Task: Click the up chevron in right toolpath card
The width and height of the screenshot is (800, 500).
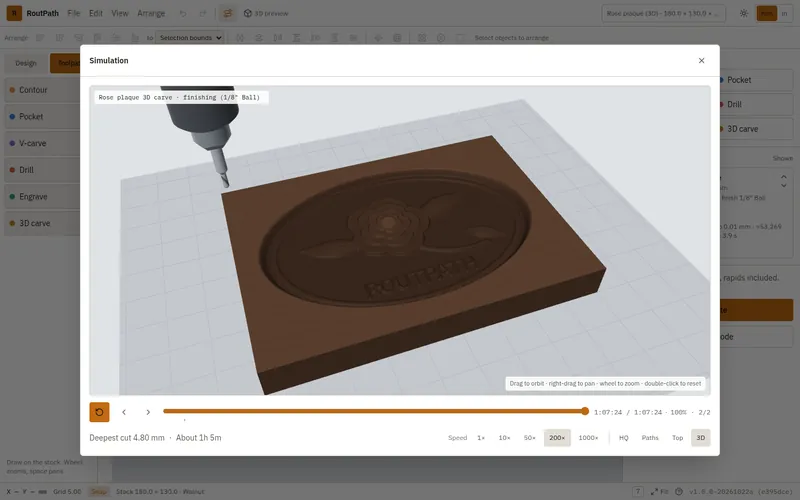Action: 784,177
